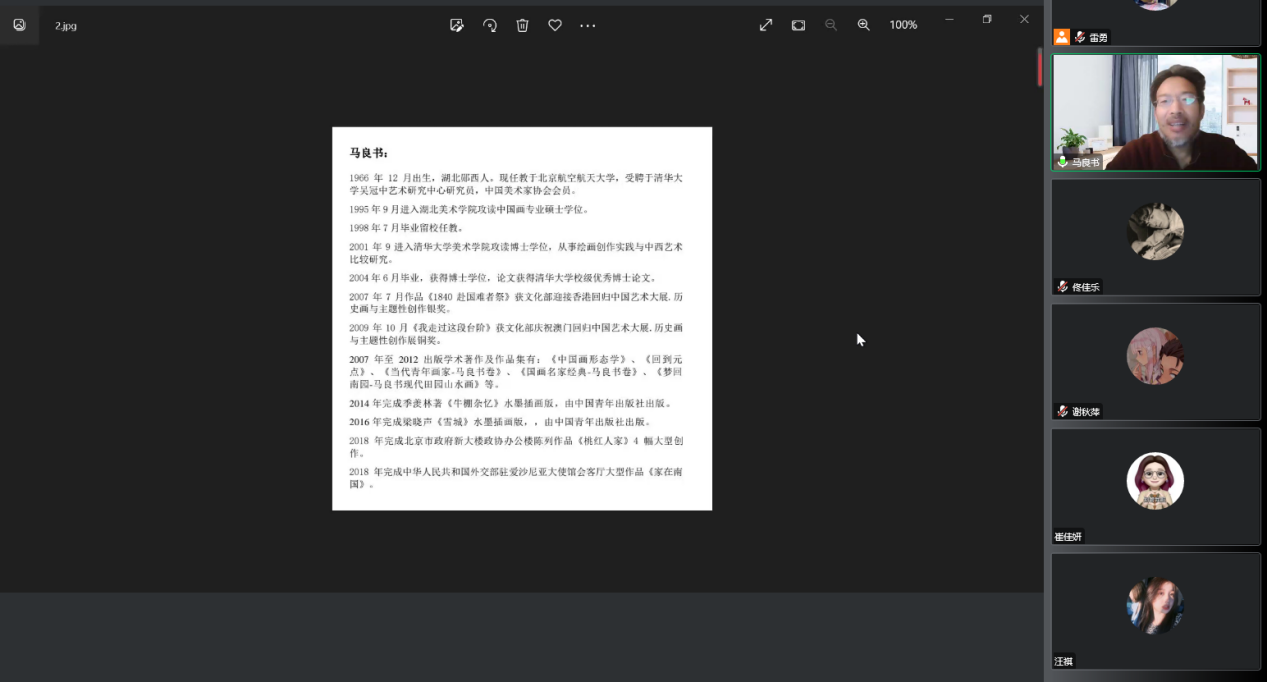
Task: Click the 100% zoom level indicator
Action: pos(903,25)
